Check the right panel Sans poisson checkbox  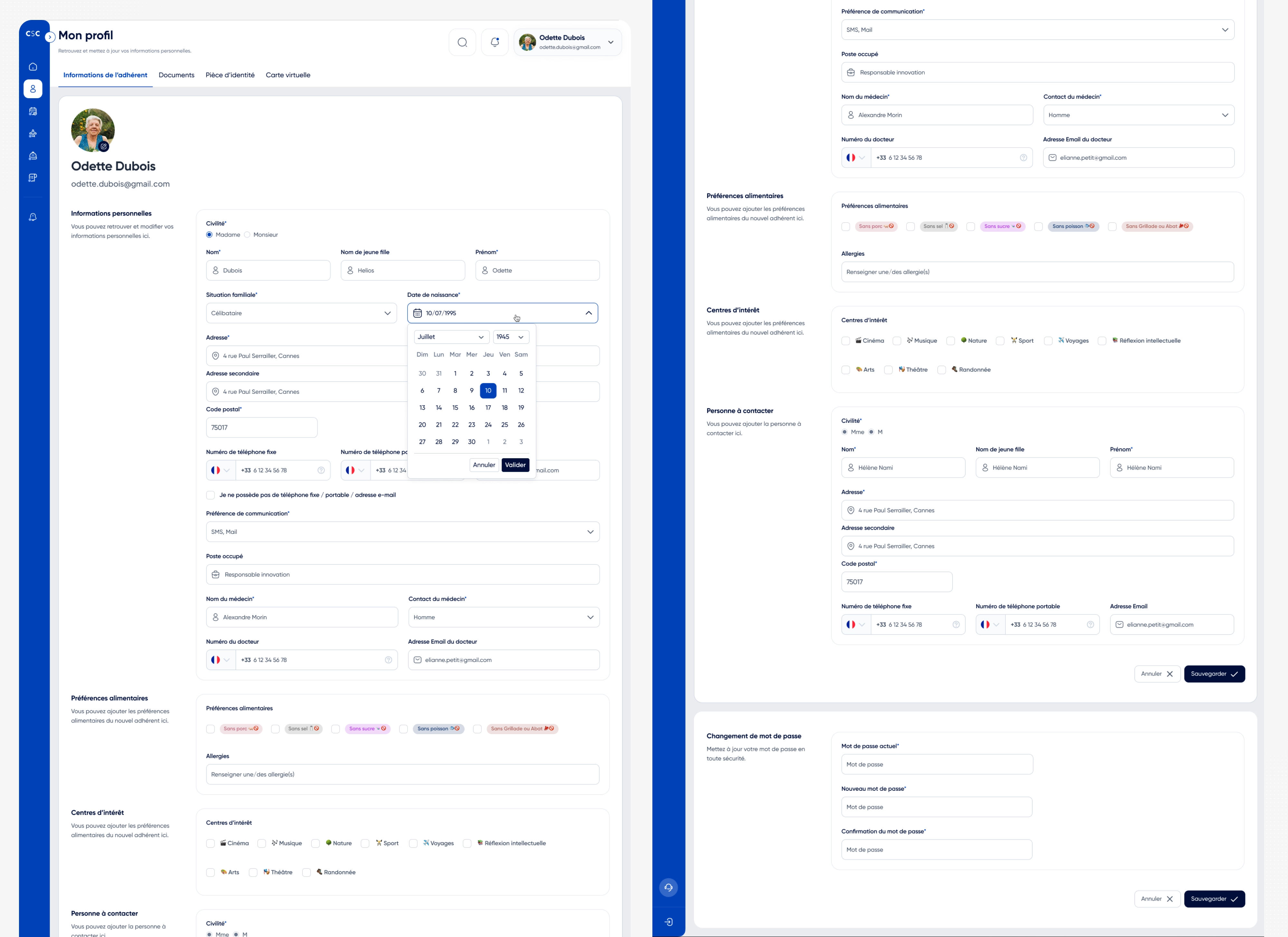point(1038,227)
